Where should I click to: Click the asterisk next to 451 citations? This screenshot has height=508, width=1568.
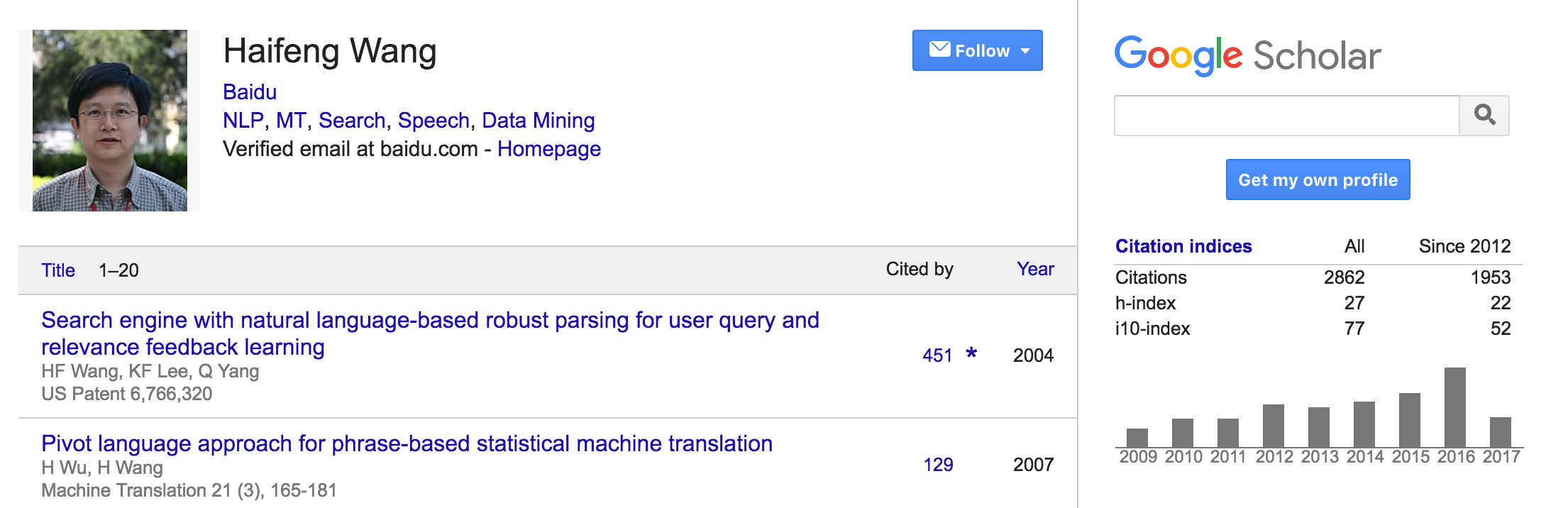click(x=971, y=353)
